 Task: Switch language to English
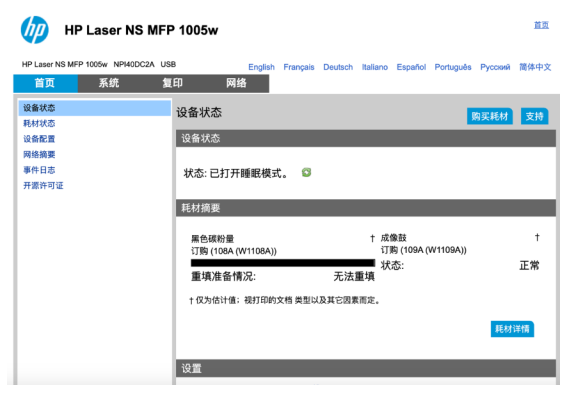point(261,67)
